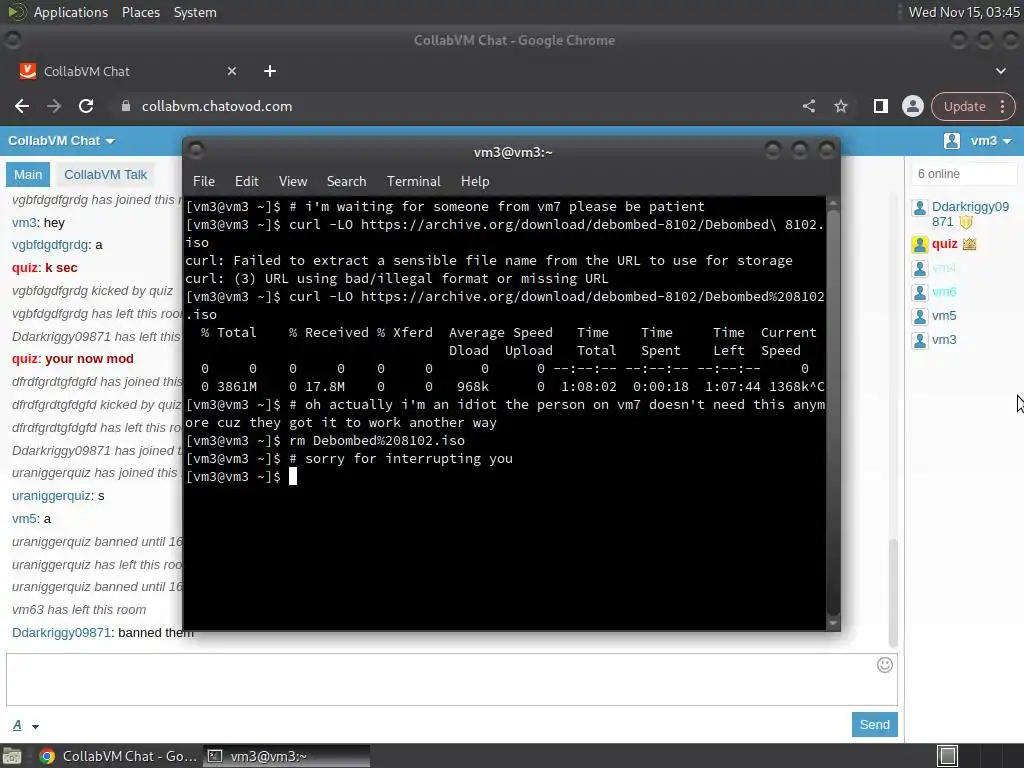Reload the CollabVM Chat page
1024x768 pixels.
pyautogui.click(x=86, y=106)
